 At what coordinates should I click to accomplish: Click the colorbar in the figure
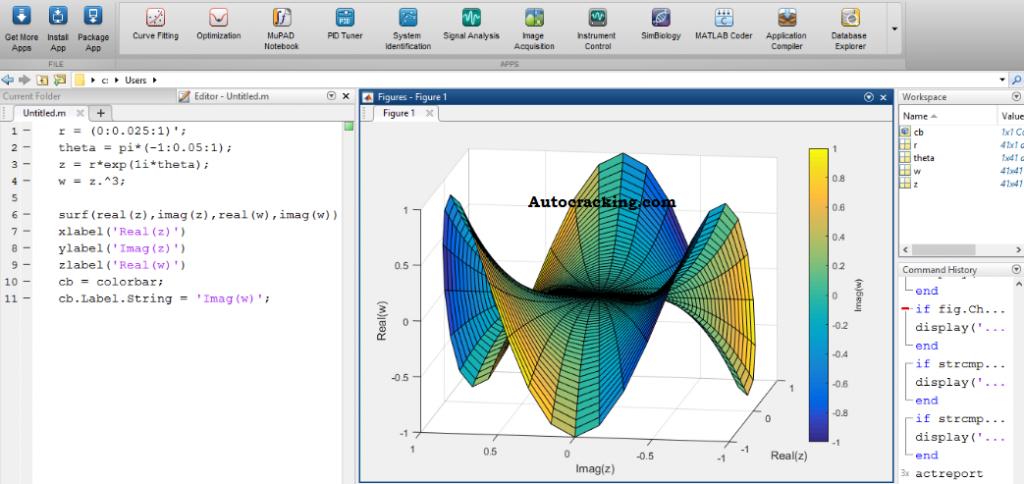click(819, 295)
